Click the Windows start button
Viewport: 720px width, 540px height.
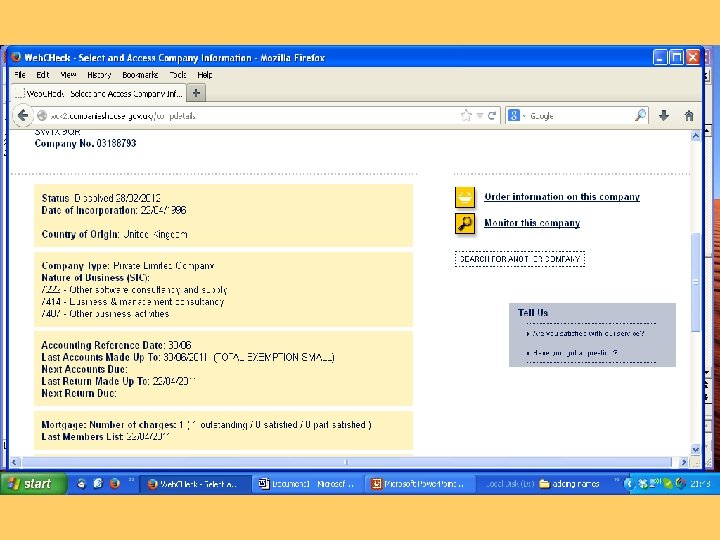(x=33, y=484)
